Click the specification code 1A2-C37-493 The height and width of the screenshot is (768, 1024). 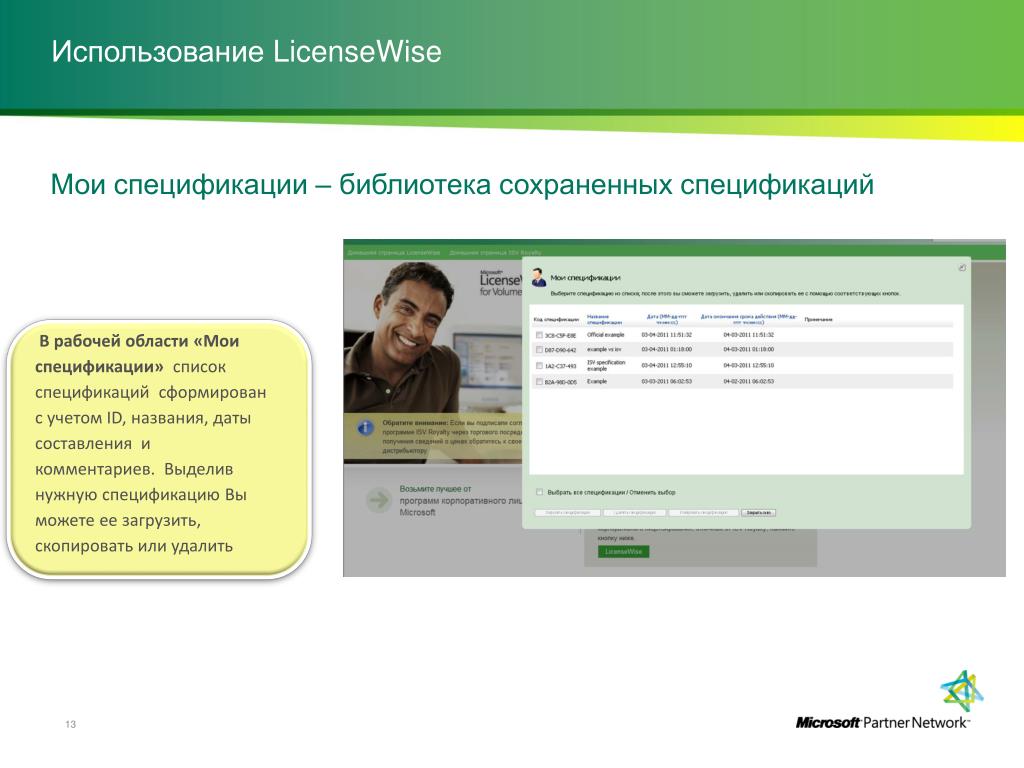pos(560,366)
